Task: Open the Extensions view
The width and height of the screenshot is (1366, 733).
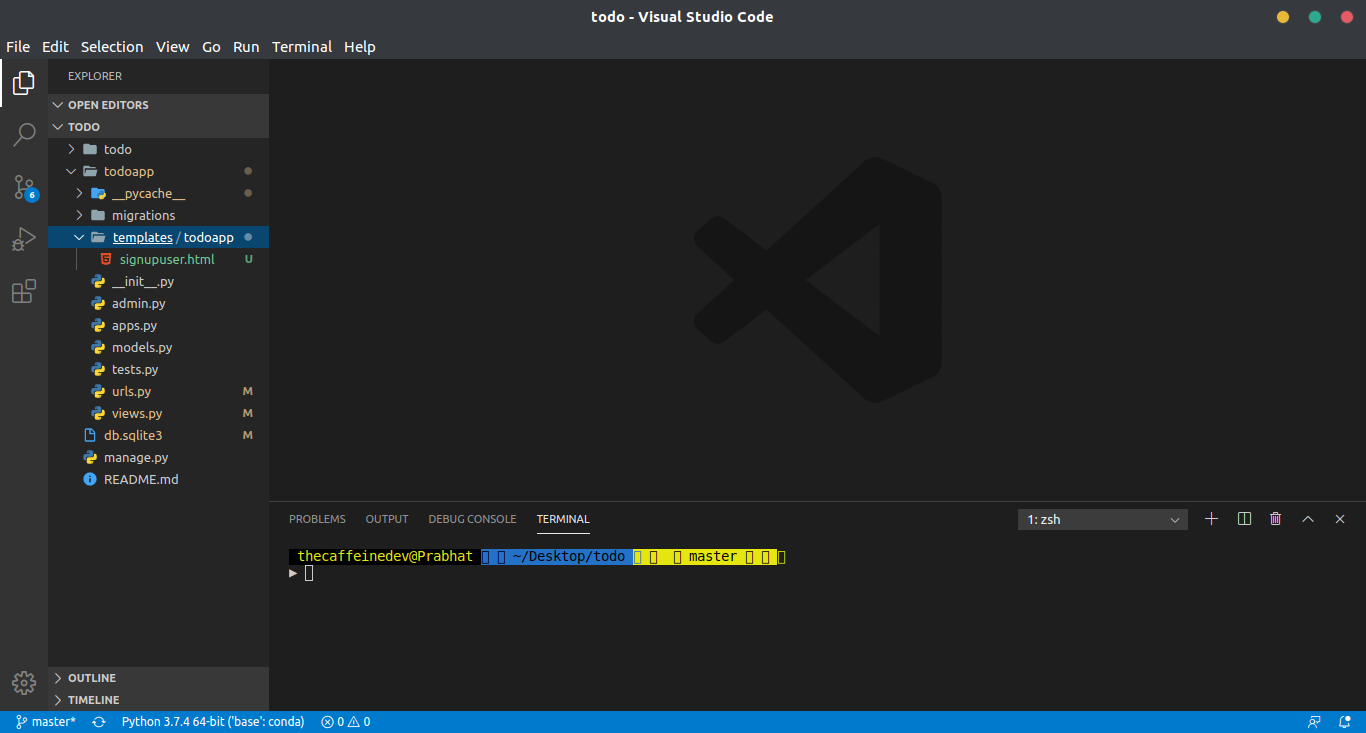Action: click(24, 291)
